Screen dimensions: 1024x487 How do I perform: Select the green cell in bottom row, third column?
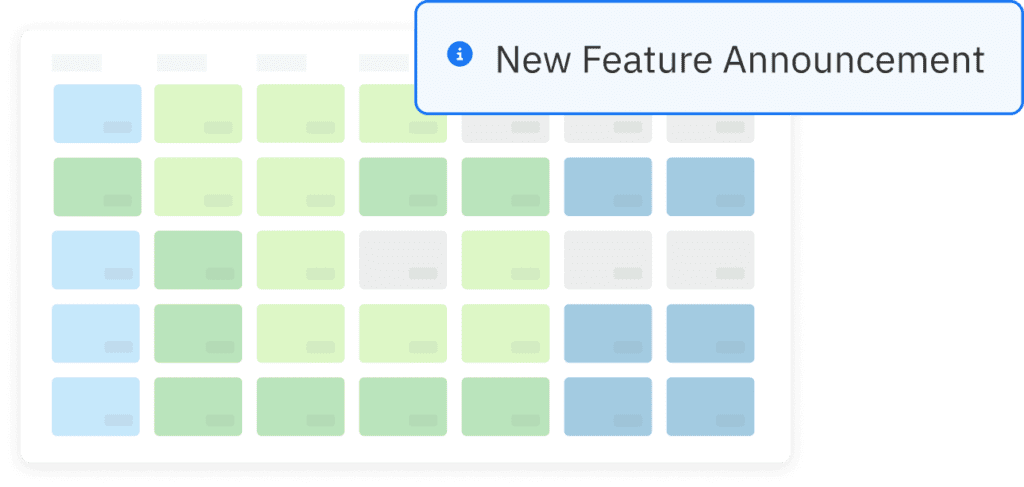[x=300, y=406]
